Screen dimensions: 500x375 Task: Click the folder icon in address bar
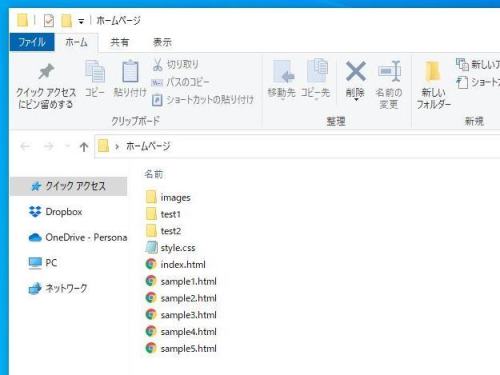(103, 146)
